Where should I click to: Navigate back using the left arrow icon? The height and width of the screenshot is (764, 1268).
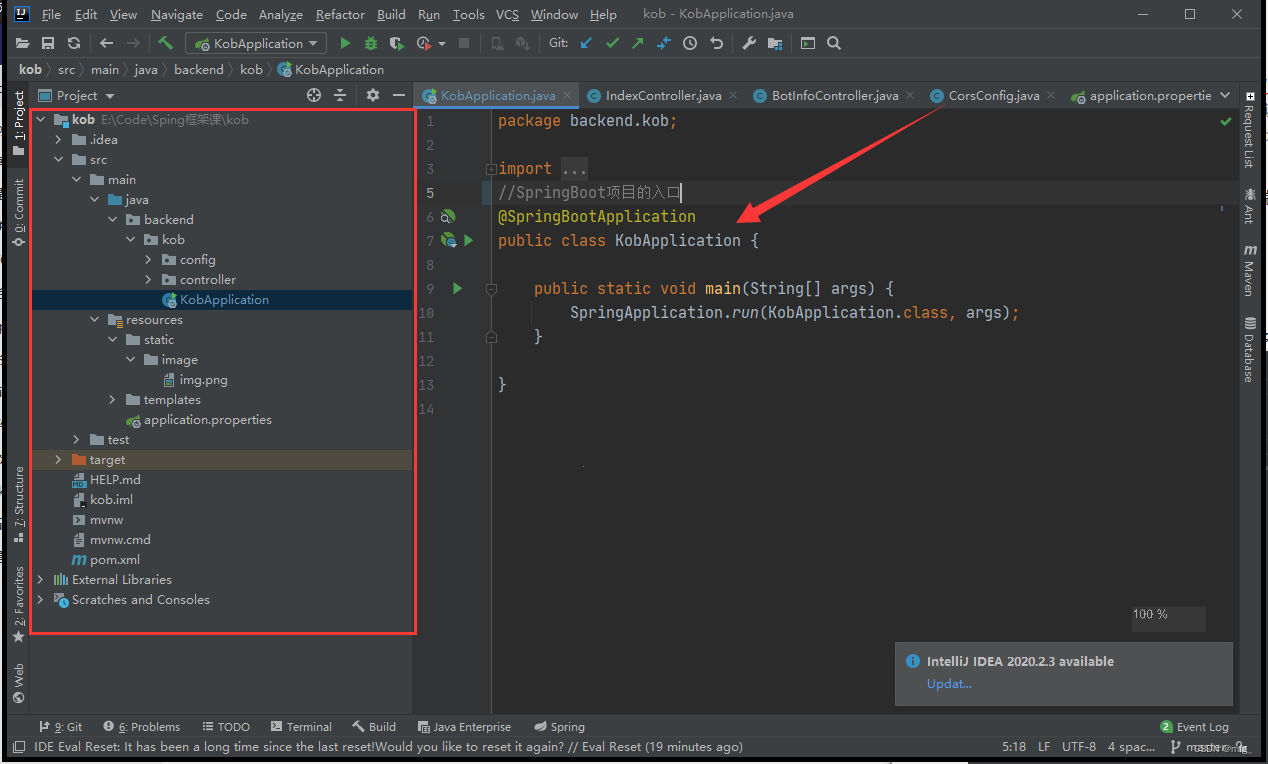coord(107,43)
